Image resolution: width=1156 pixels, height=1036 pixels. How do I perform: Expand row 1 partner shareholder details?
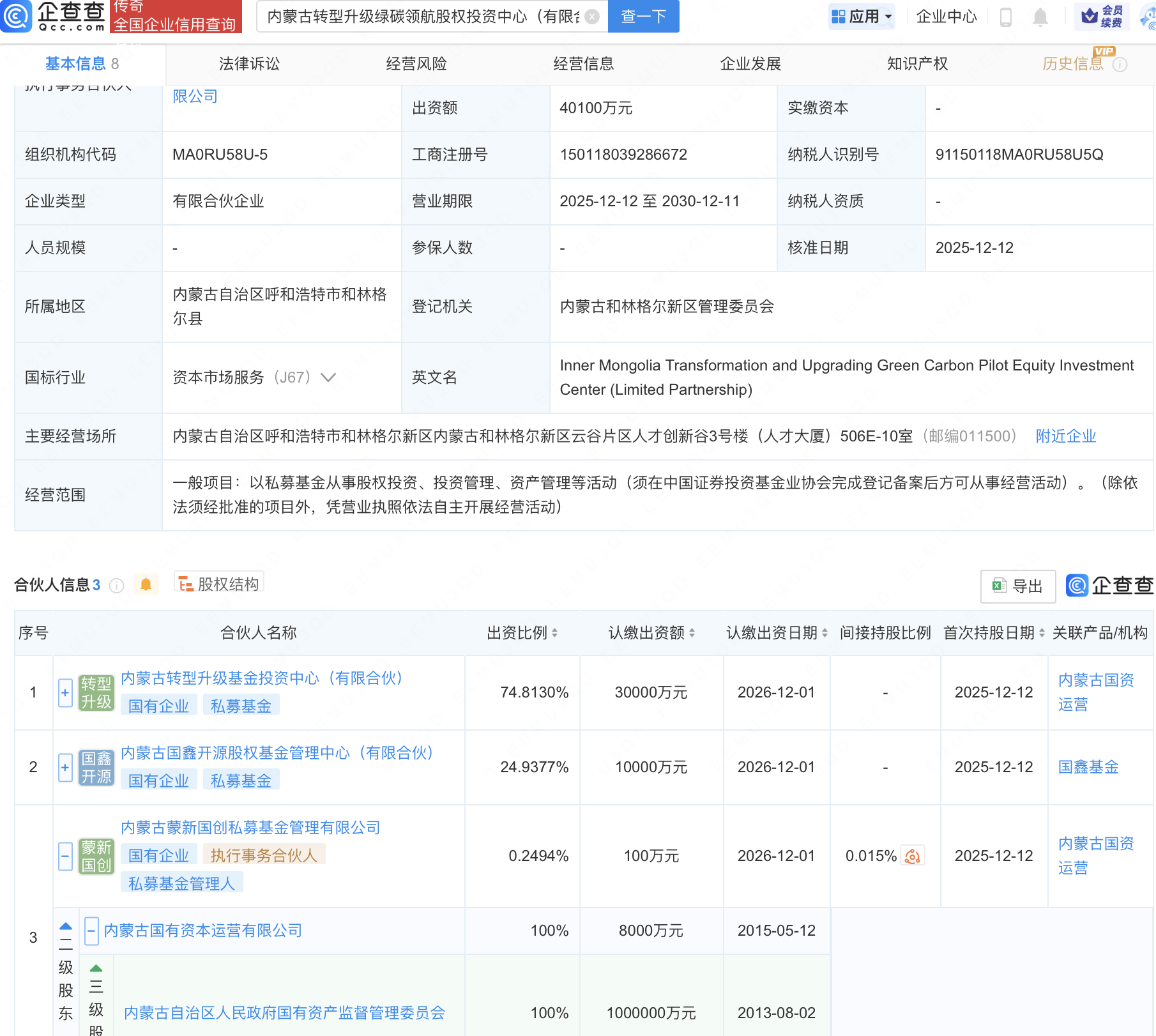click(65, 693)
